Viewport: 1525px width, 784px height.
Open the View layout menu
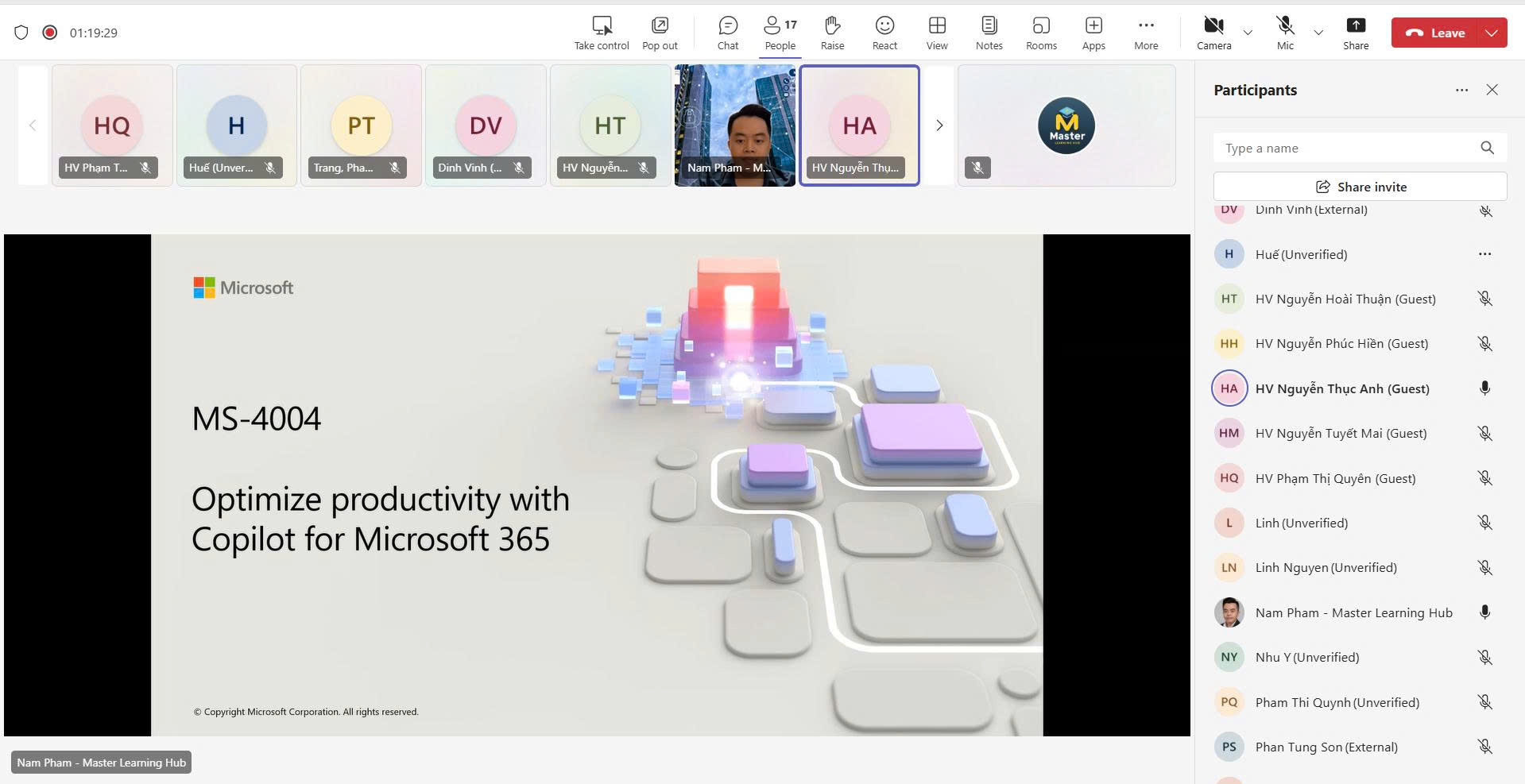(937, 33)
